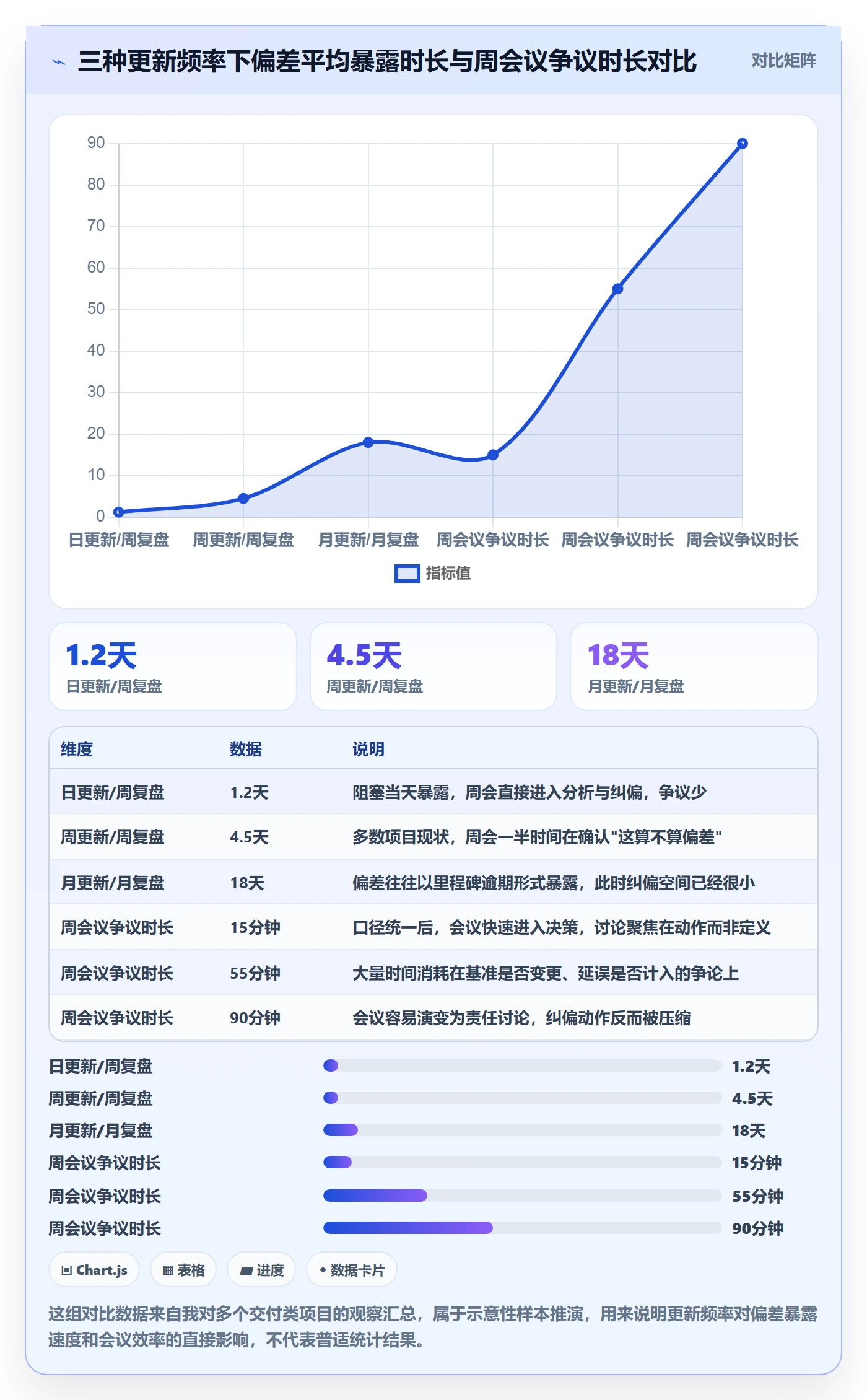Click the progress bar labeled 55分钟
This screenshot has height=1400, width=867.
click(523, 1196)
